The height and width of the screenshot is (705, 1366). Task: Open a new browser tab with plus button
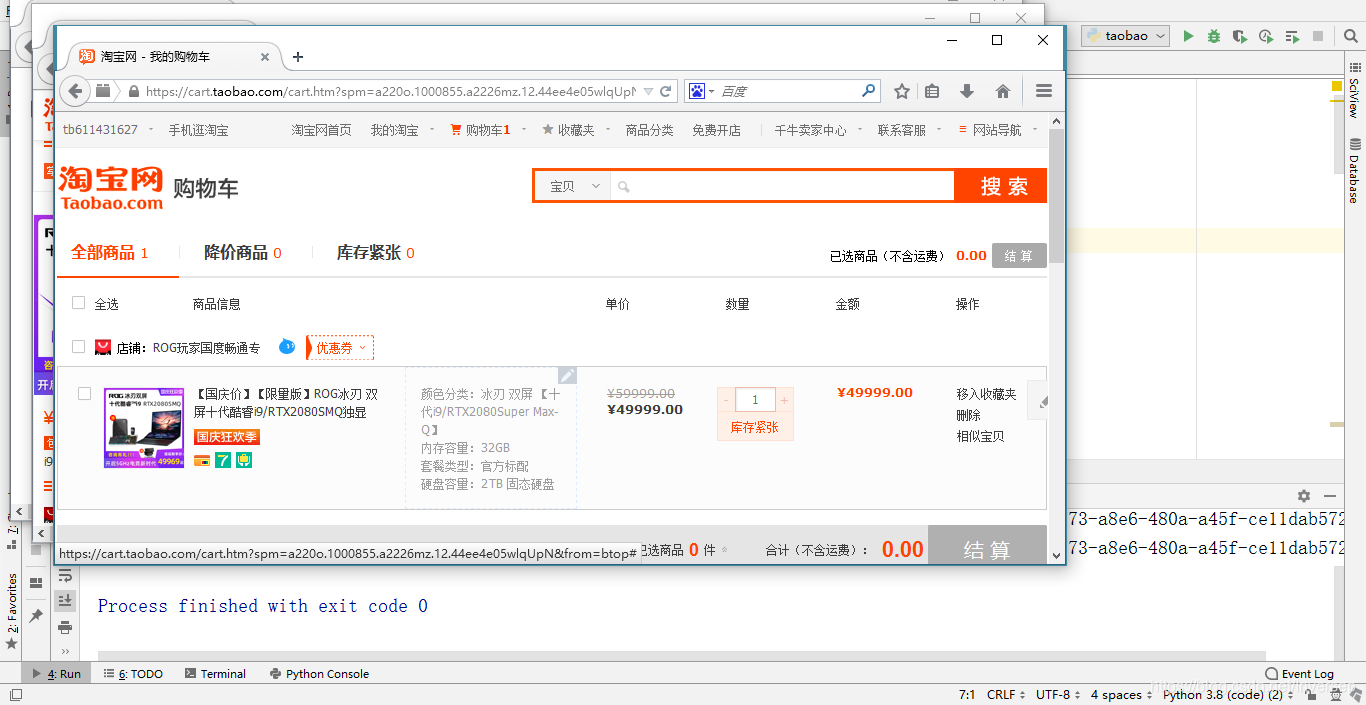pos(298,57)
